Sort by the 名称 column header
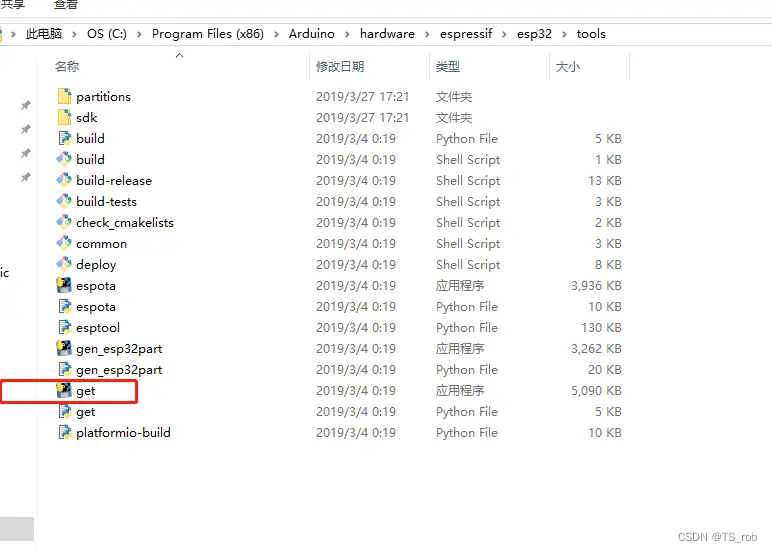Screen dimensions: 772x552 tap(67, 66)
